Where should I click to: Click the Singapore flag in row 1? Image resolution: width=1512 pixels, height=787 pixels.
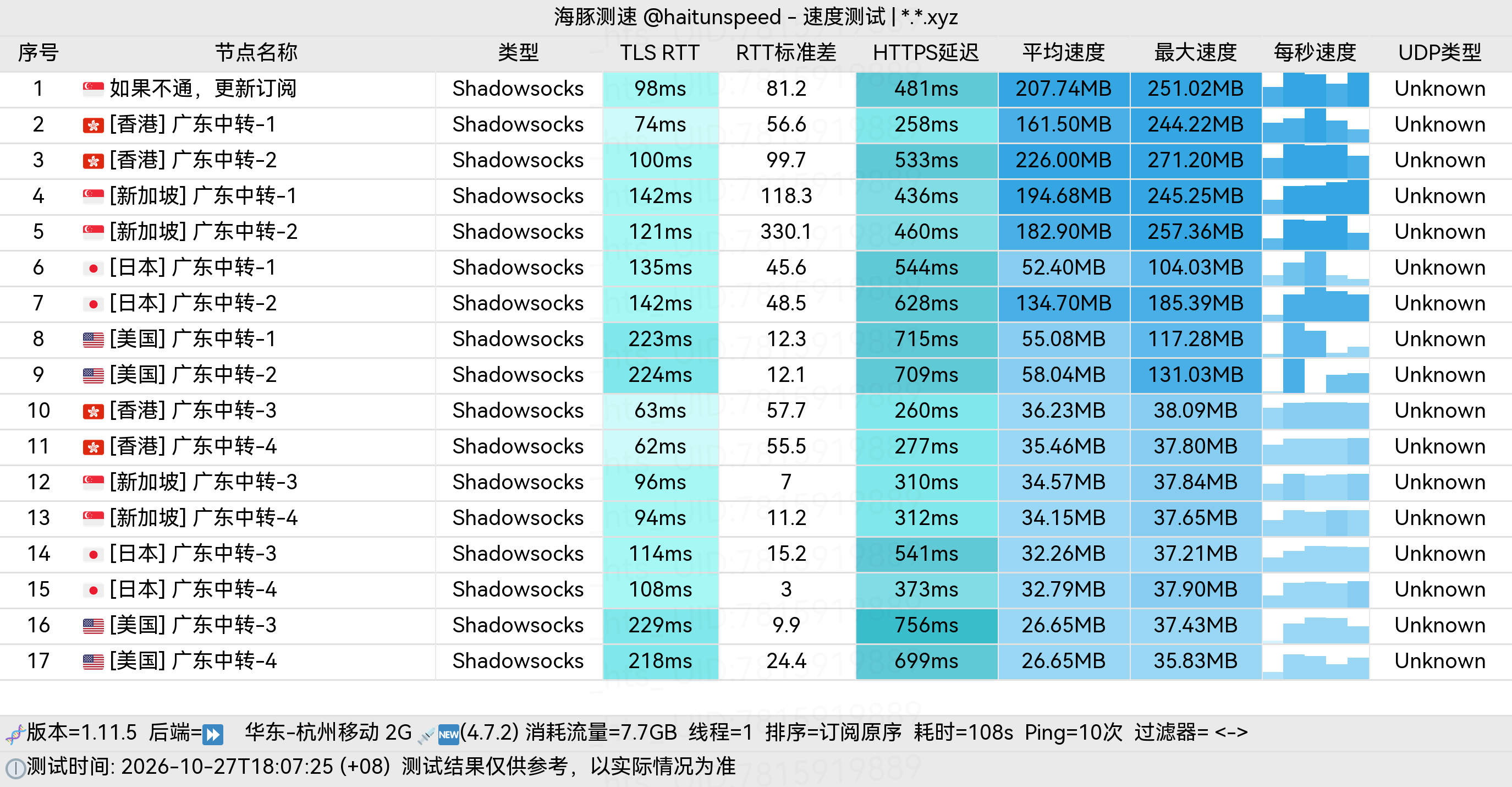[x=94, y=89]
